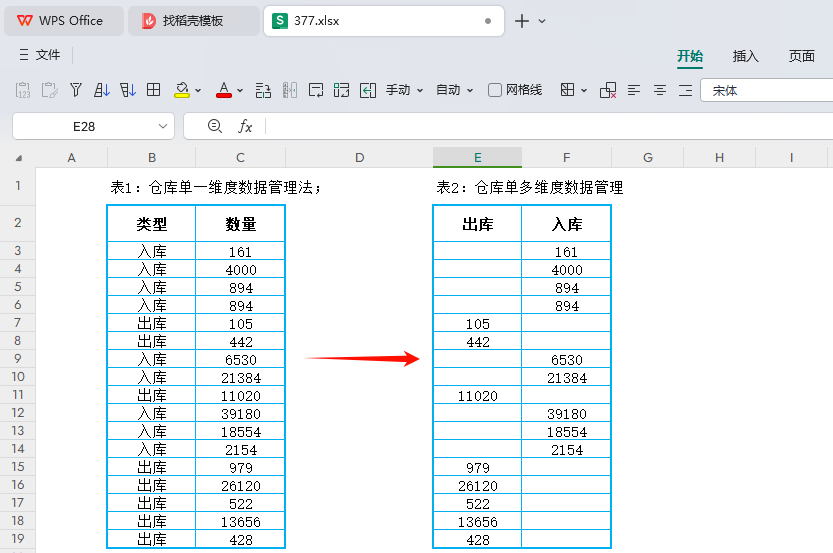The height and width of the screenshot is (553, 833).
Task: Click the indent arrow-in-box icon
Action: click(x=368, y=90)
